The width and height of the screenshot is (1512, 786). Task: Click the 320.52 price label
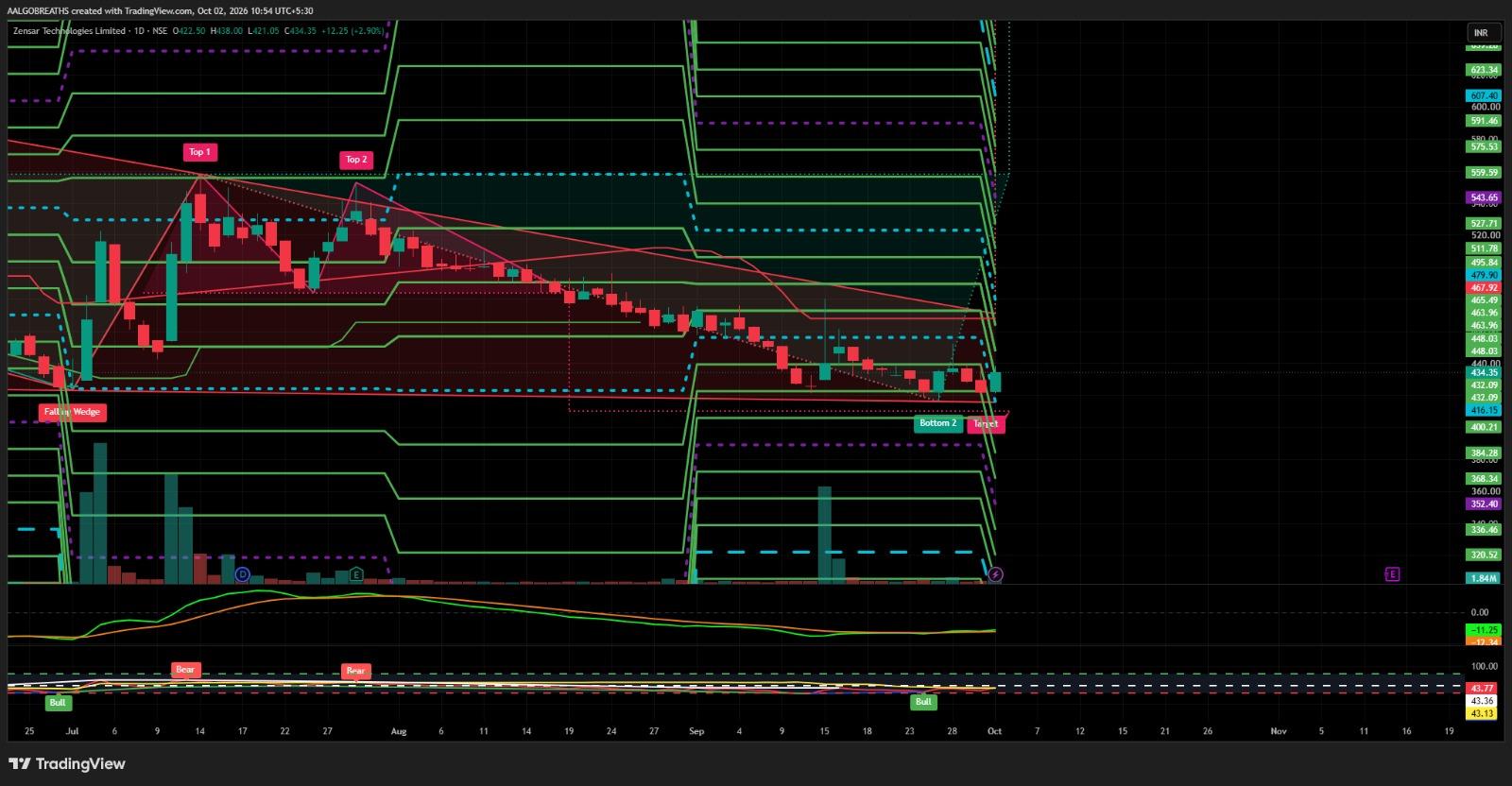pyautogui.click(x=1484, y=555)
